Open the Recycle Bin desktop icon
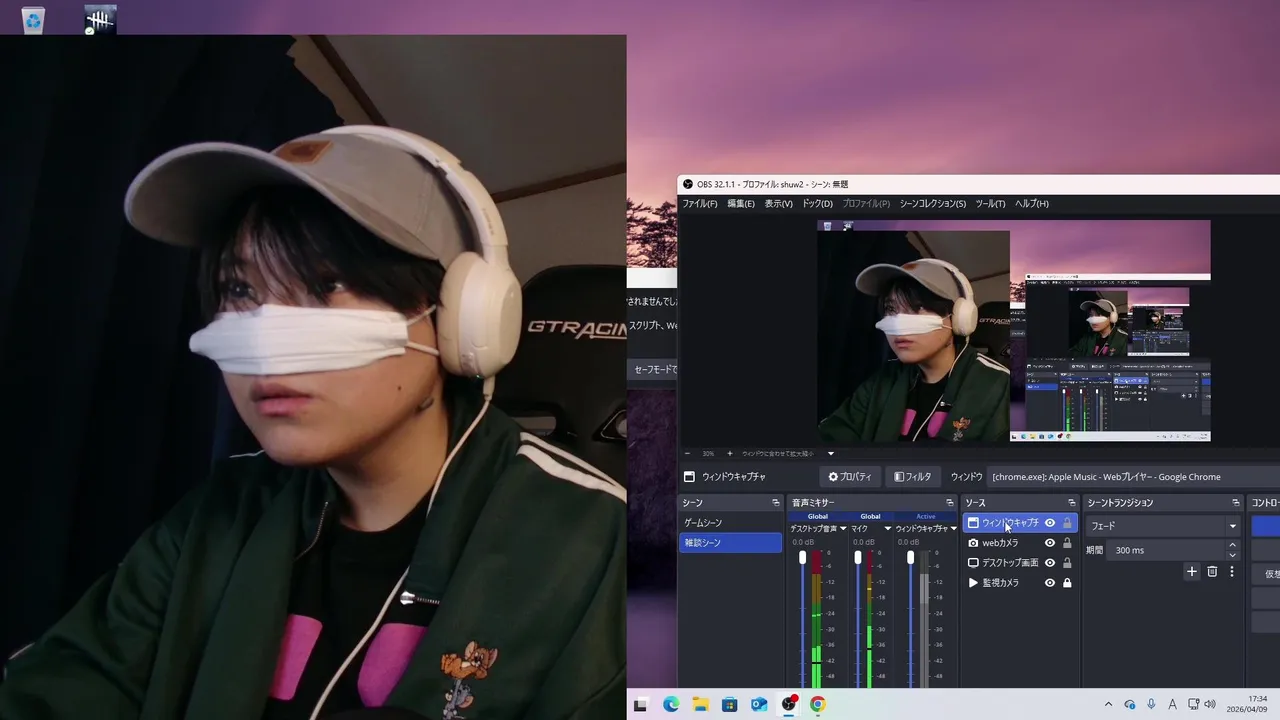 click(x=33, y=20)
